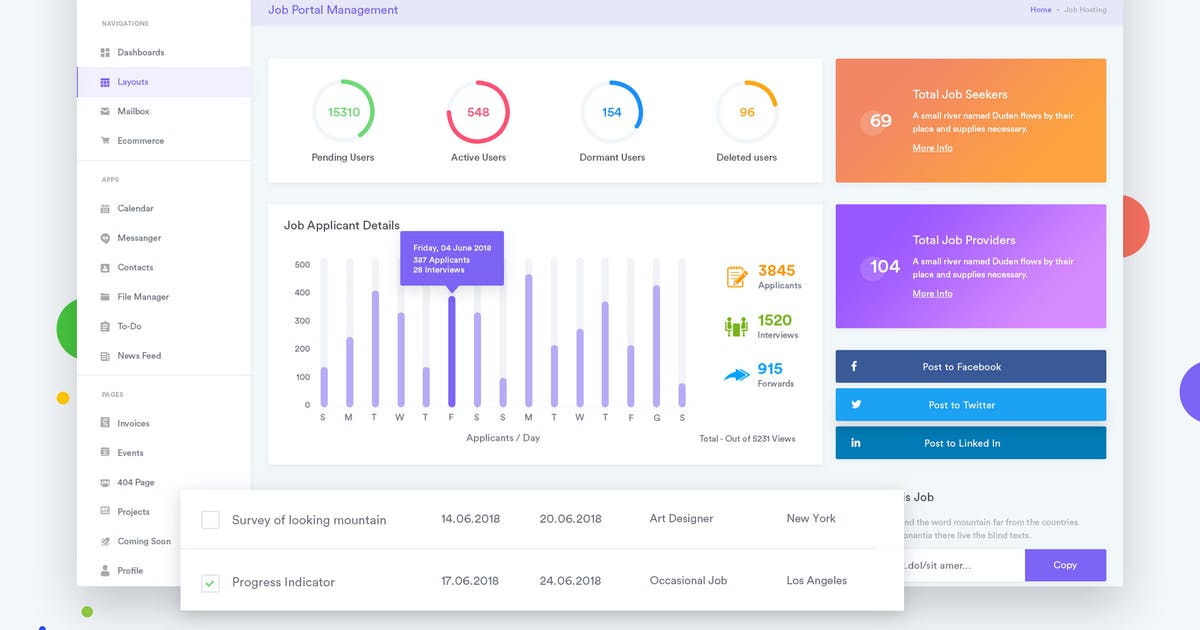This screenshot has height=630, width=1200.
Task: Click the Mailbox envelope icon
Action: coord(105,111)
